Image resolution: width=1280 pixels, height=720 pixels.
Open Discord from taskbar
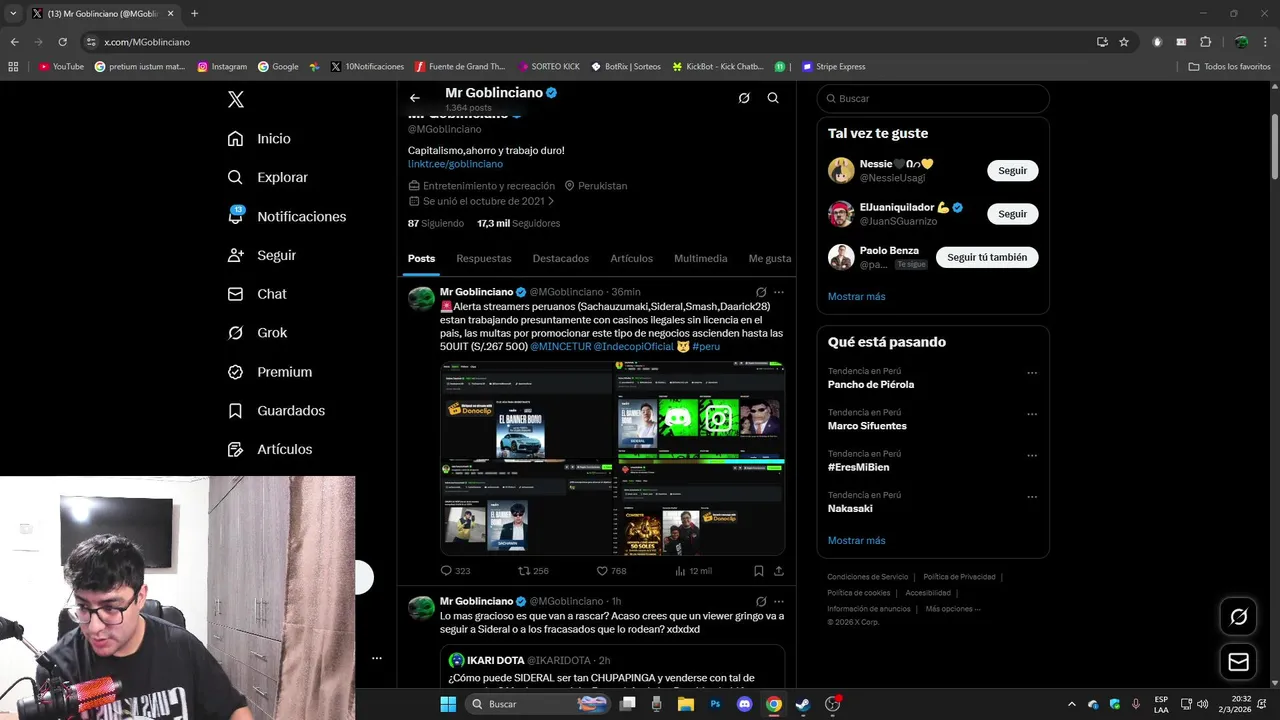744,704
